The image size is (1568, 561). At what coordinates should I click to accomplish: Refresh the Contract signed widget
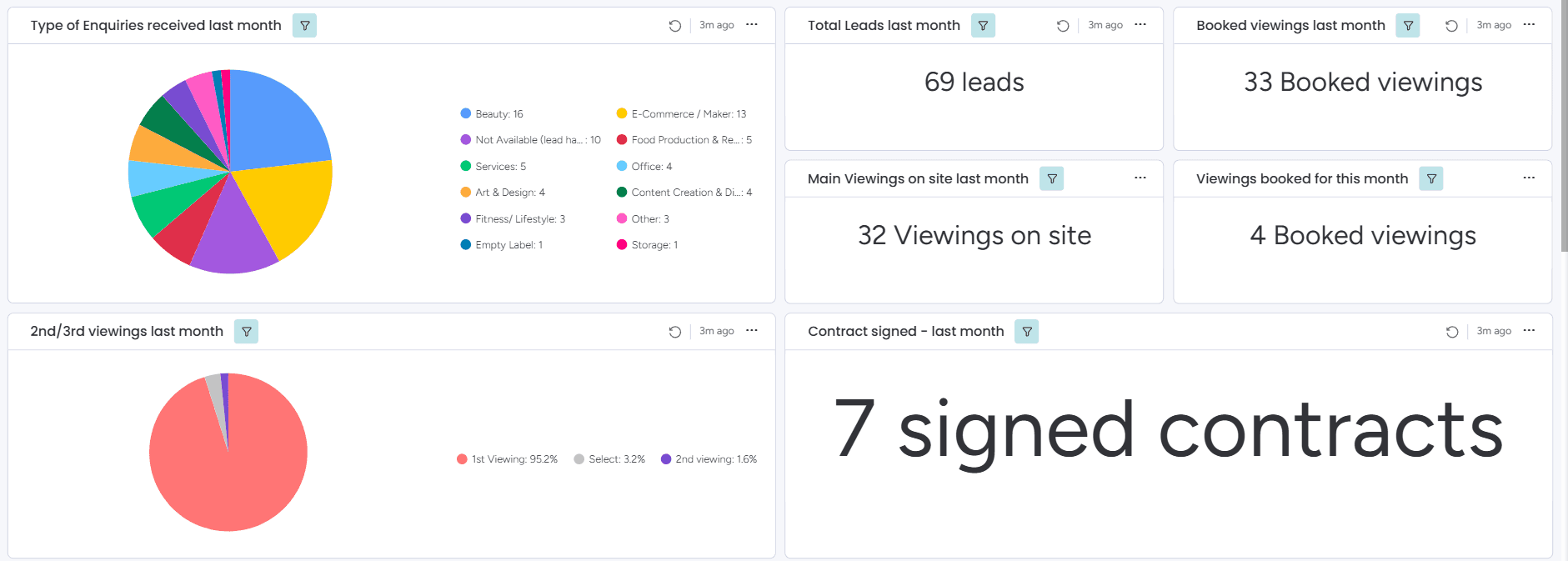tap(1452, 332)
